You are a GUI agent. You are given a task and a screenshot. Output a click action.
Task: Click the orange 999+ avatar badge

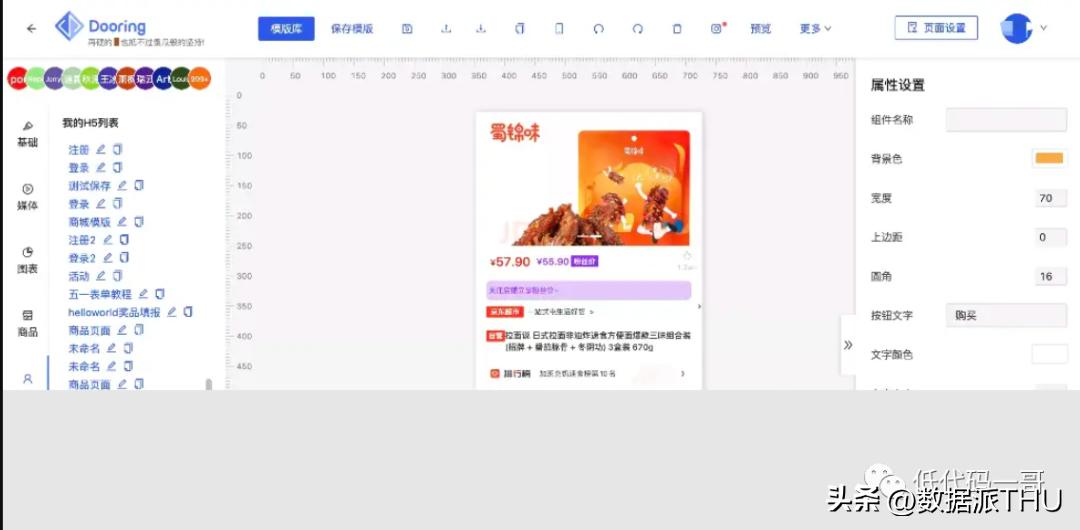[200, 79]
